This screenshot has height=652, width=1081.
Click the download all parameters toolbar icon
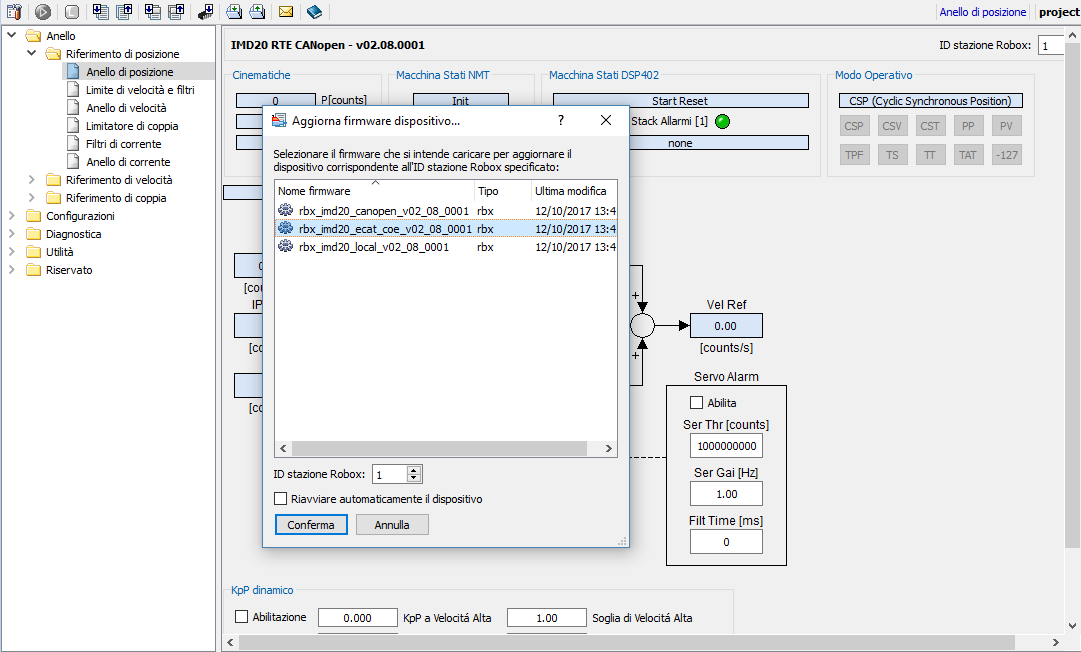coord(153,12)
